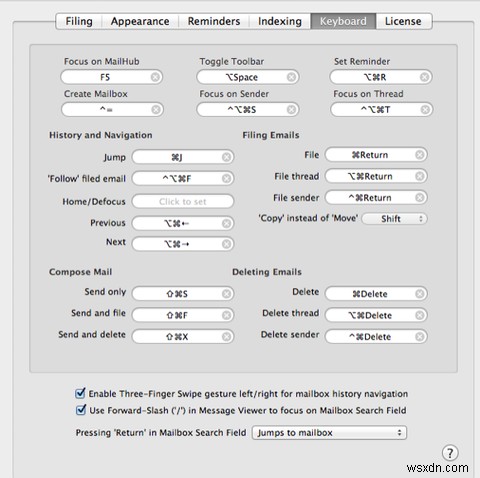Edit the Focus on Sender shortcut field
The height and width of the screenshot is (478, 480).
point(248,110)
